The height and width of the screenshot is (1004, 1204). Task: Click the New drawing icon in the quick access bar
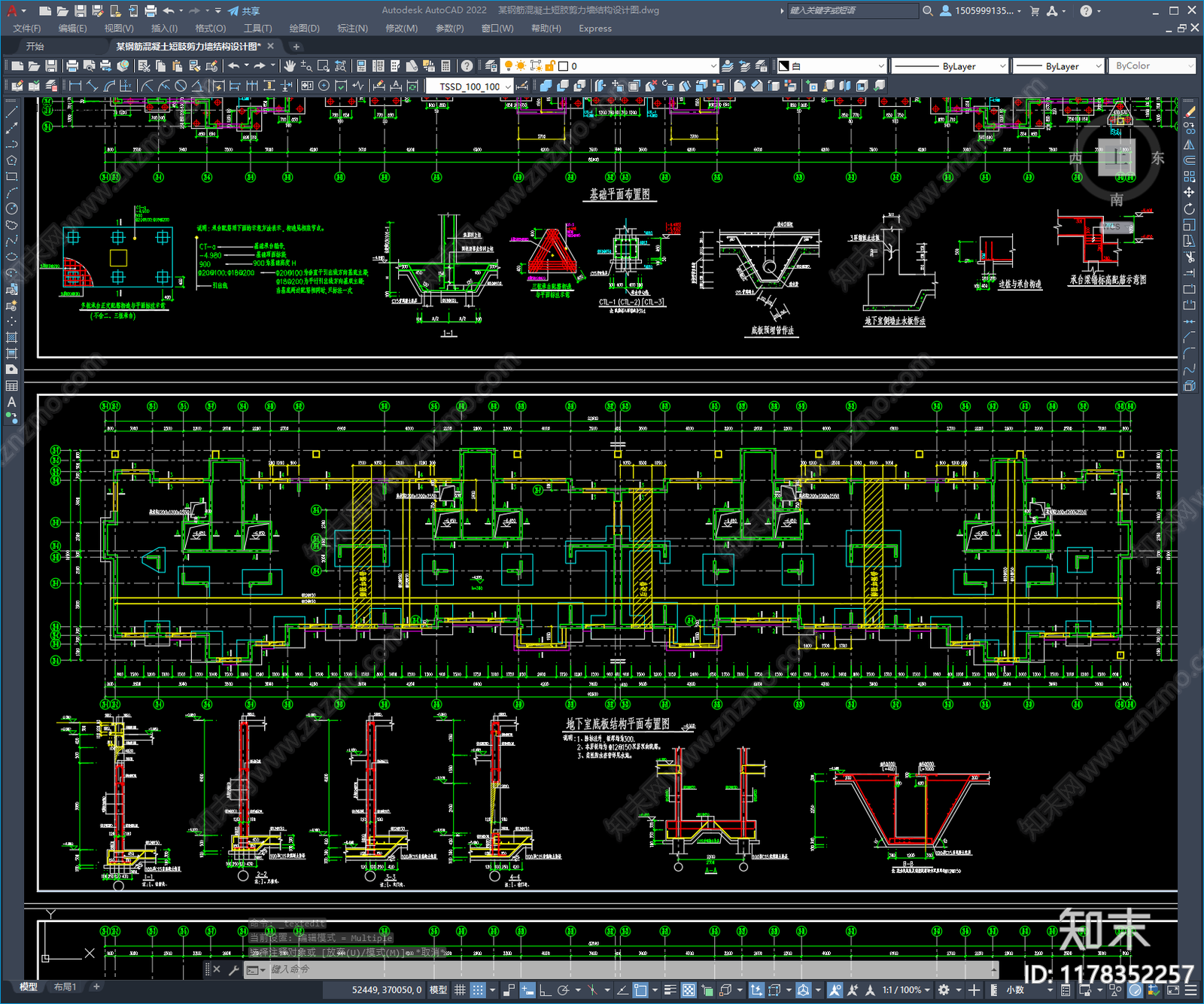tap(44, 11)
